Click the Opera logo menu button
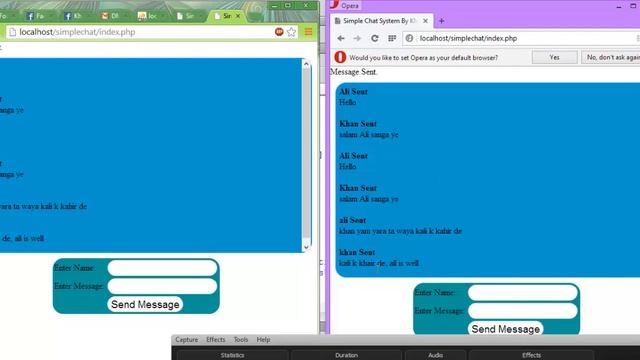 (345, 5)
